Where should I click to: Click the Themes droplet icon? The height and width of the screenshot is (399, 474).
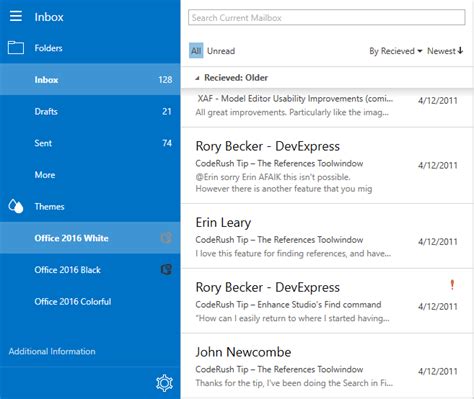pos(16,206)
